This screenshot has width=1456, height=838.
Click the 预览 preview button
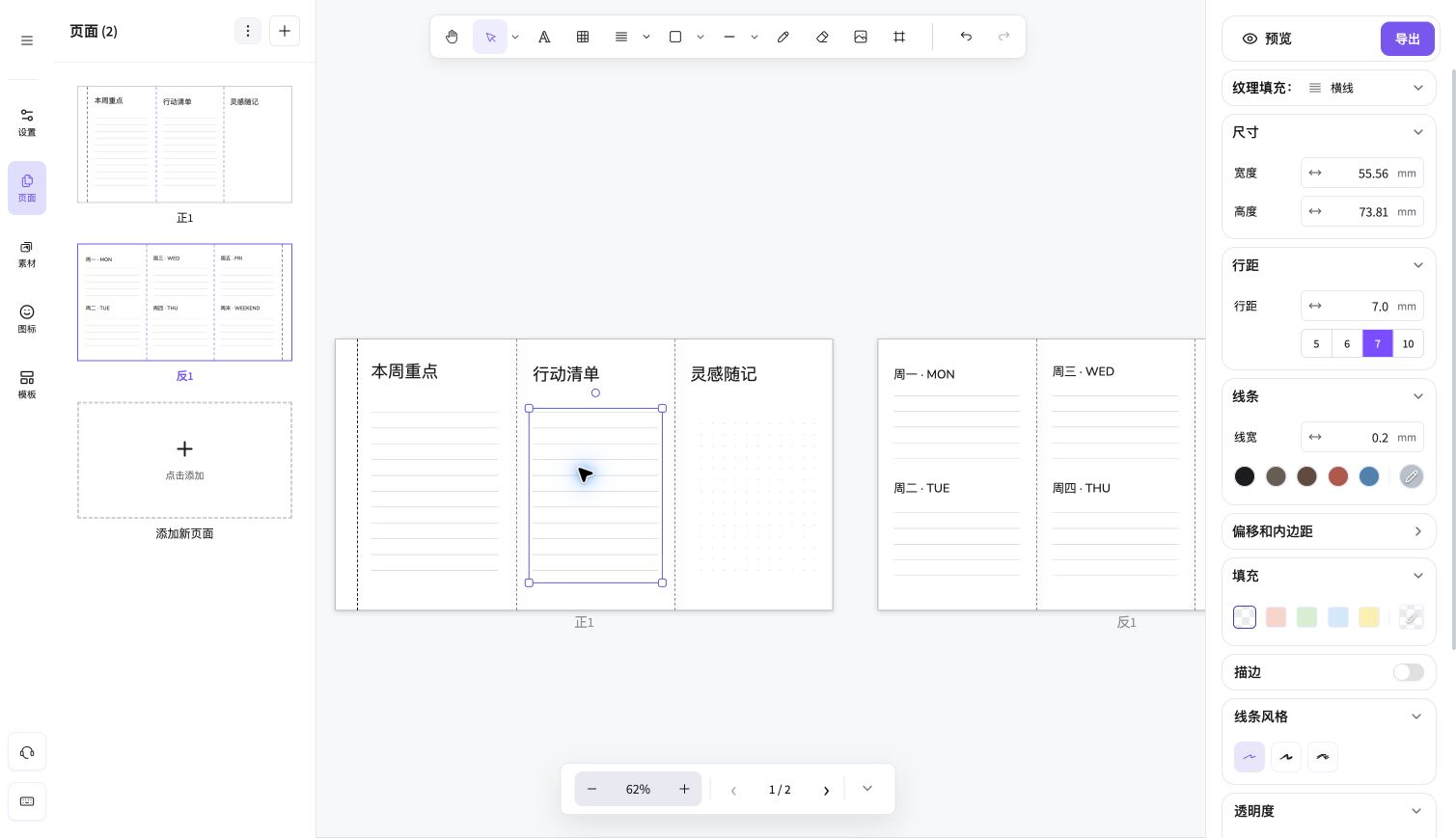click(x=1266, y=39)
